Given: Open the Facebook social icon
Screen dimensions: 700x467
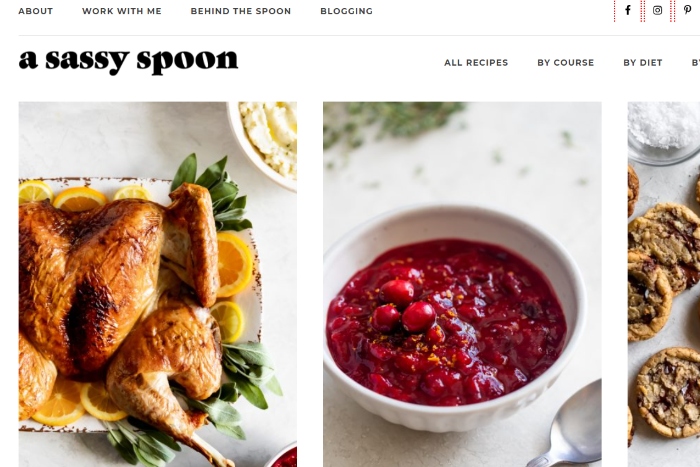Looking at the screenshot, I should coord(628,10).
